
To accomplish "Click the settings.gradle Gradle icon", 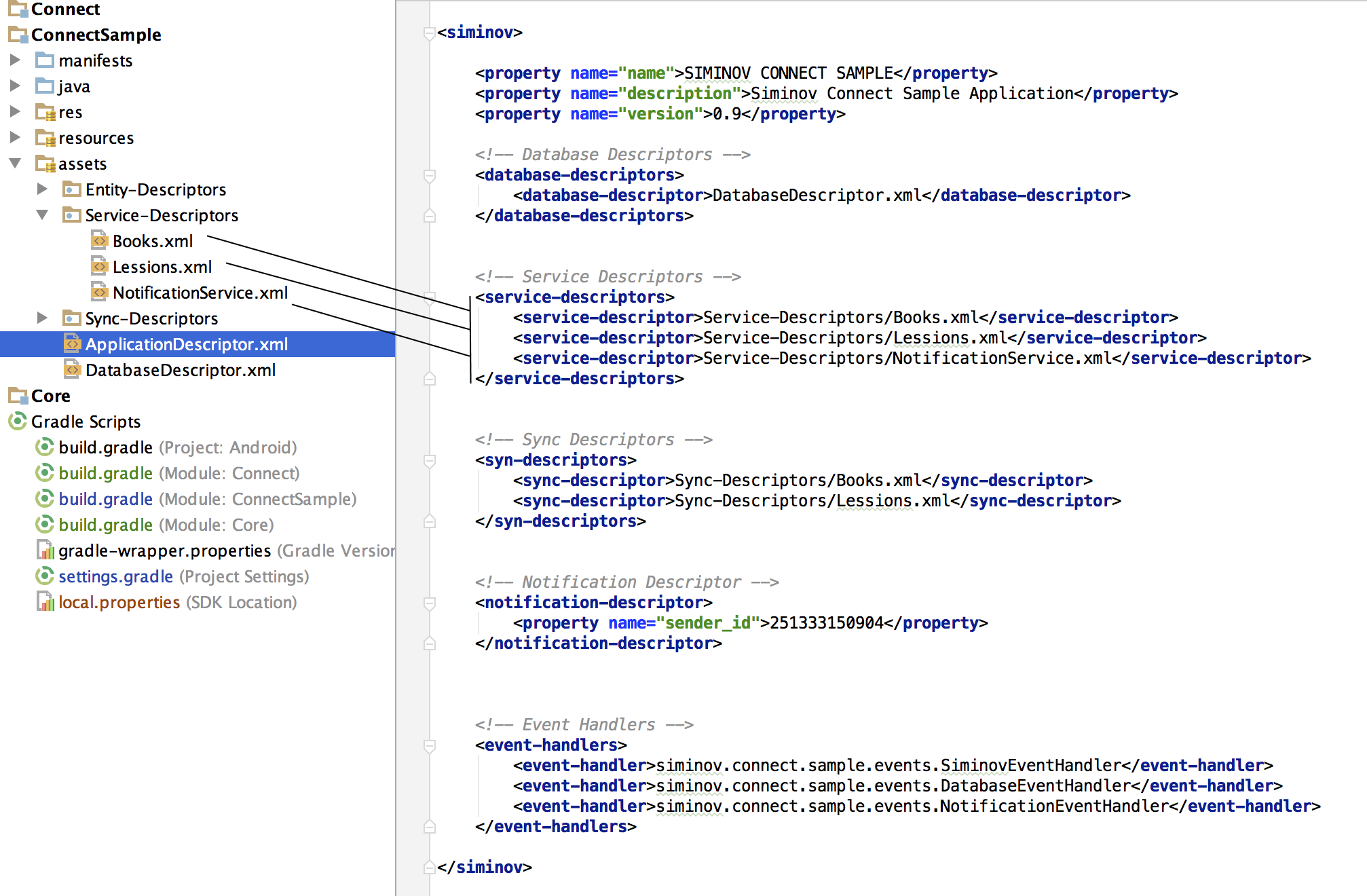I will (45, 576).
